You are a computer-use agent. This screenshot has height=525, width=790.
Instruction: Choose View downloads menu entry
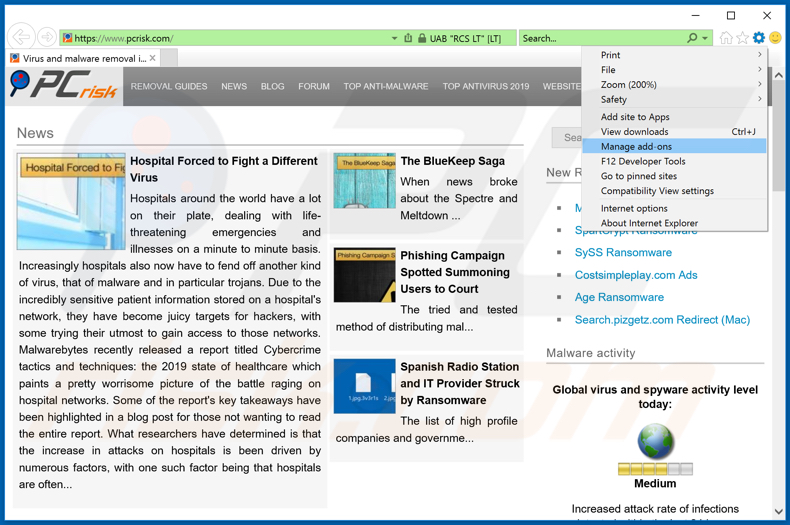click(674, 132)
